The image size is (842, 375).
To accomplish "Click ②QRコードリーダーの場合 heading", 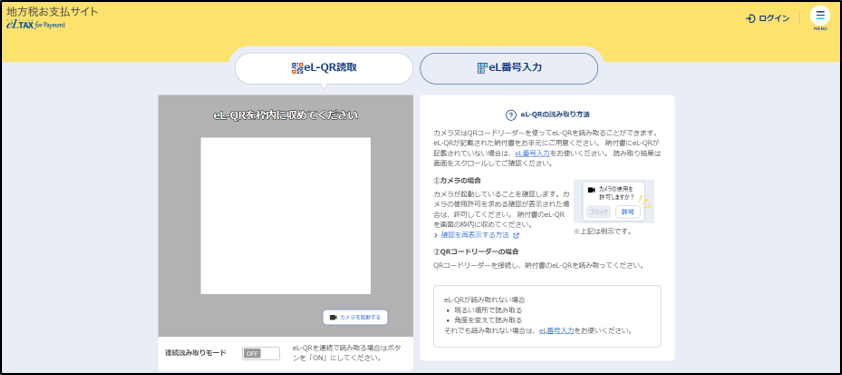I will pyautogui.click(x=476, y=251).
